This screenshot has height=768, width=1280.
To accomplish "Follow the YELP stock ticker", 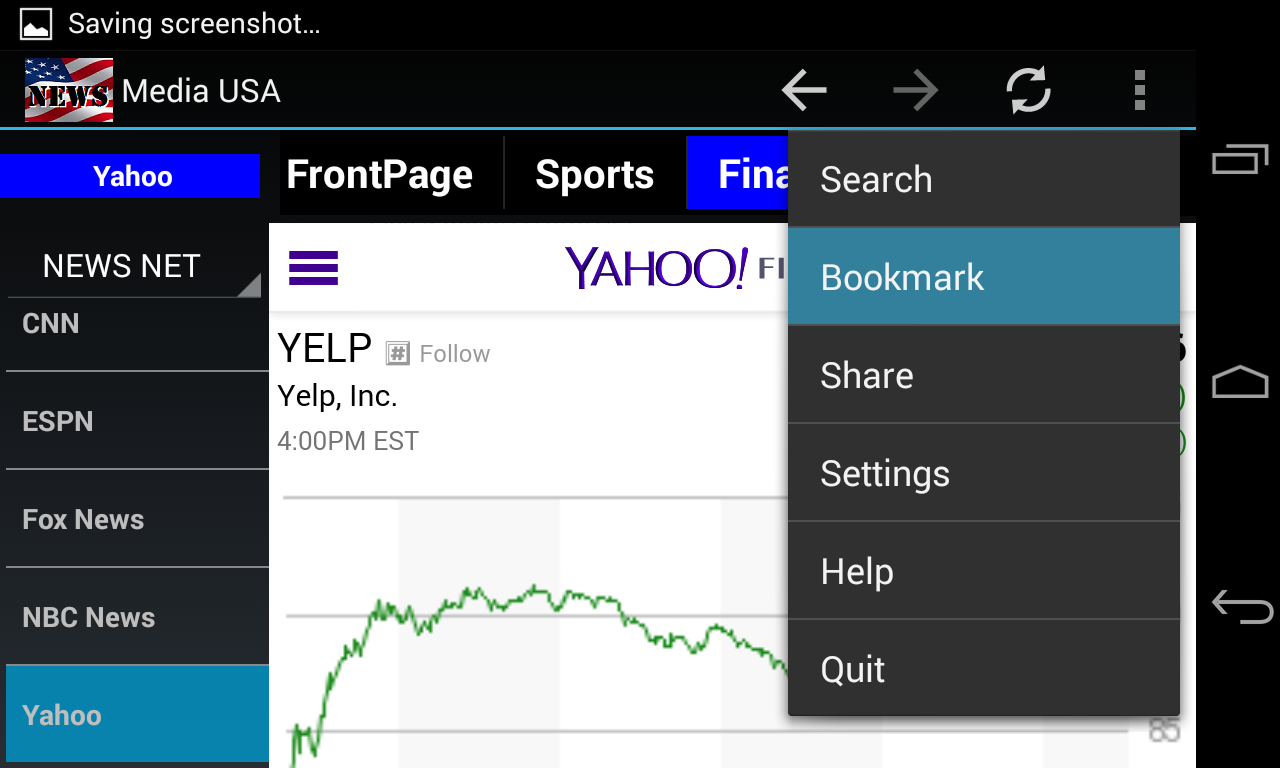I will [439, 353].
